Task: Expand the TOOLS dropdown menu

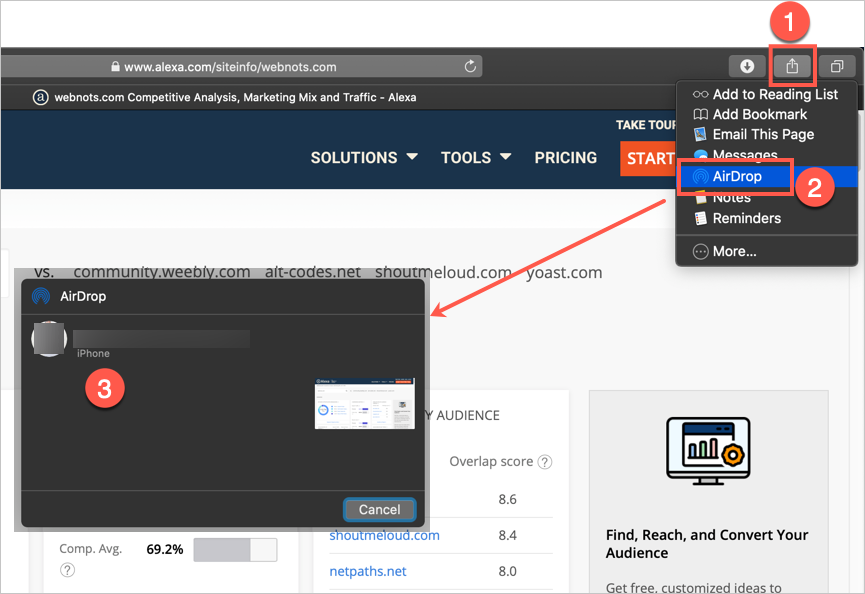Action: click(476, 158)
